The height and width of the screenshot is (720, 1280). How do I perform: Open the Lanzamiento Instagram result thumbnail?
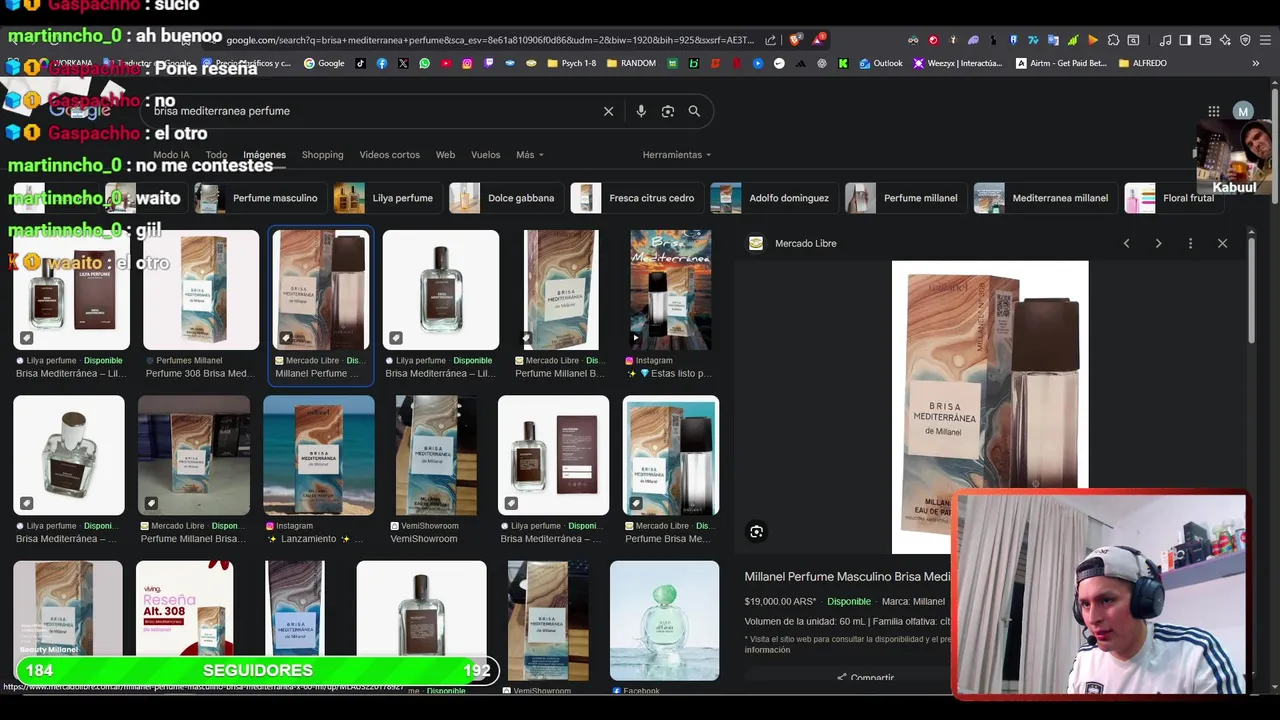(x=319, y=455)
